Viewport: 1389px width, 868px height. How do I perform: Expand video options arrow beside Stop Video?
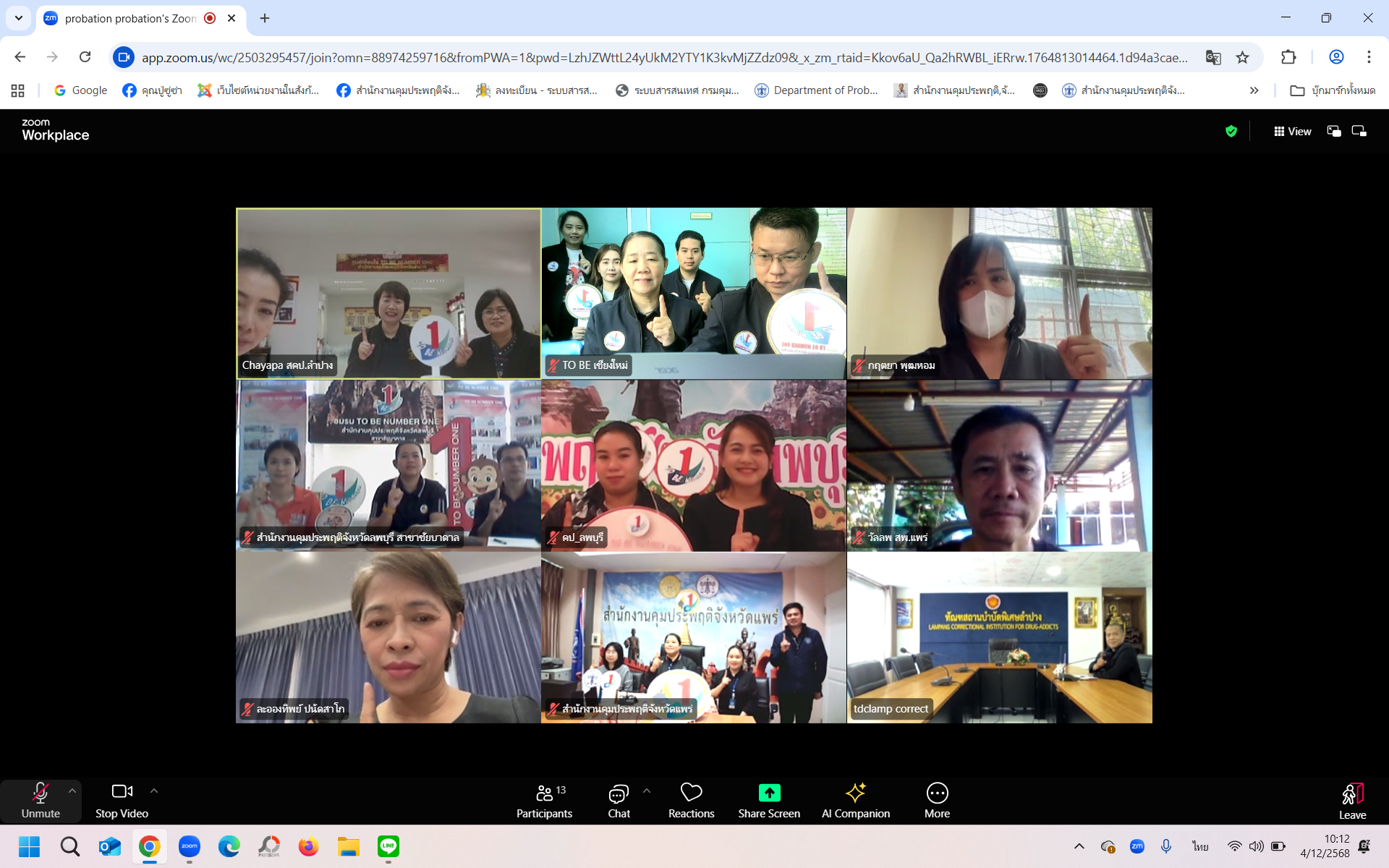154,791
